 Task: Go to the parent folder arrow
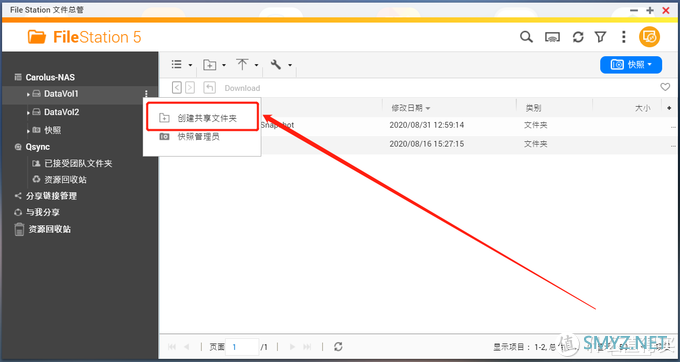click(x=209, y=88)
